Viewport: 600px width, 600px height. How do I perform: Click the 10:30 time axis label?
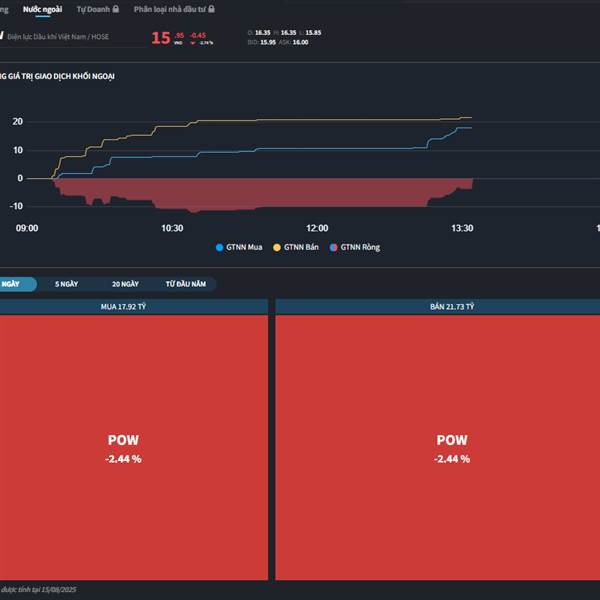(x=172, y=228)
